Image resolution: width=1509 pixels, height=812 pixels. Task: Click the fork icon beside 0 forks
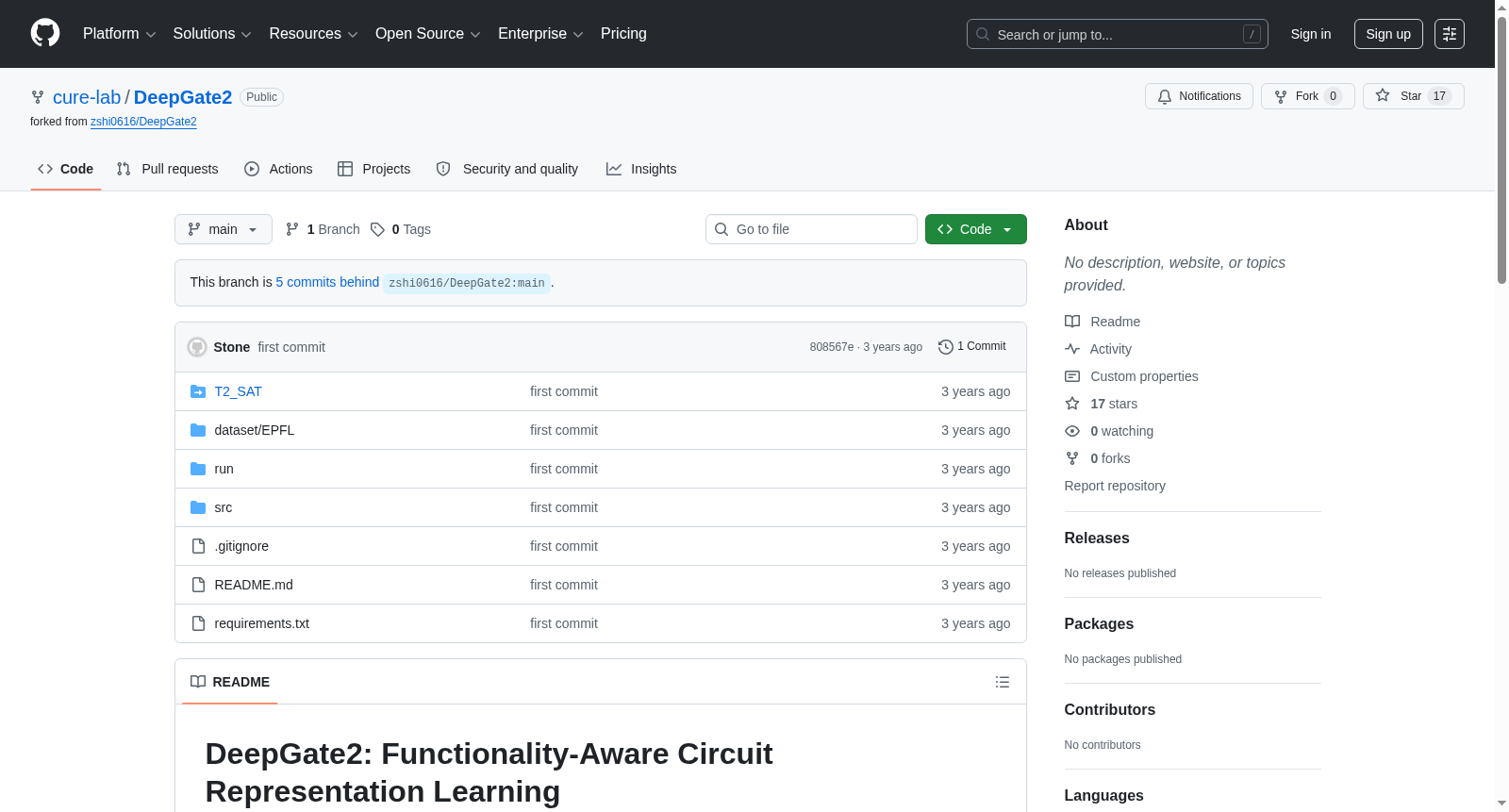click(1072, 458)
